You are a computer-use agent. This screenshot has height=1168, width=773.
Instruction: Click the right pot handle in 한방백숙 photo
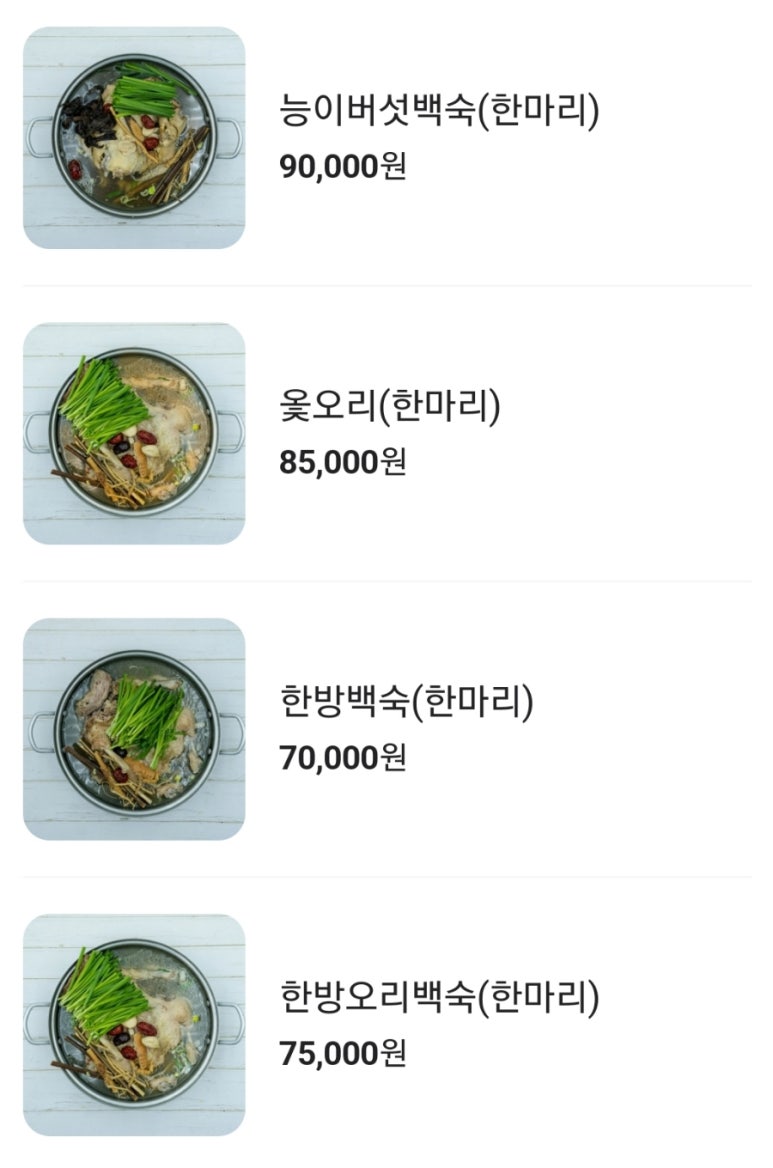233,733
